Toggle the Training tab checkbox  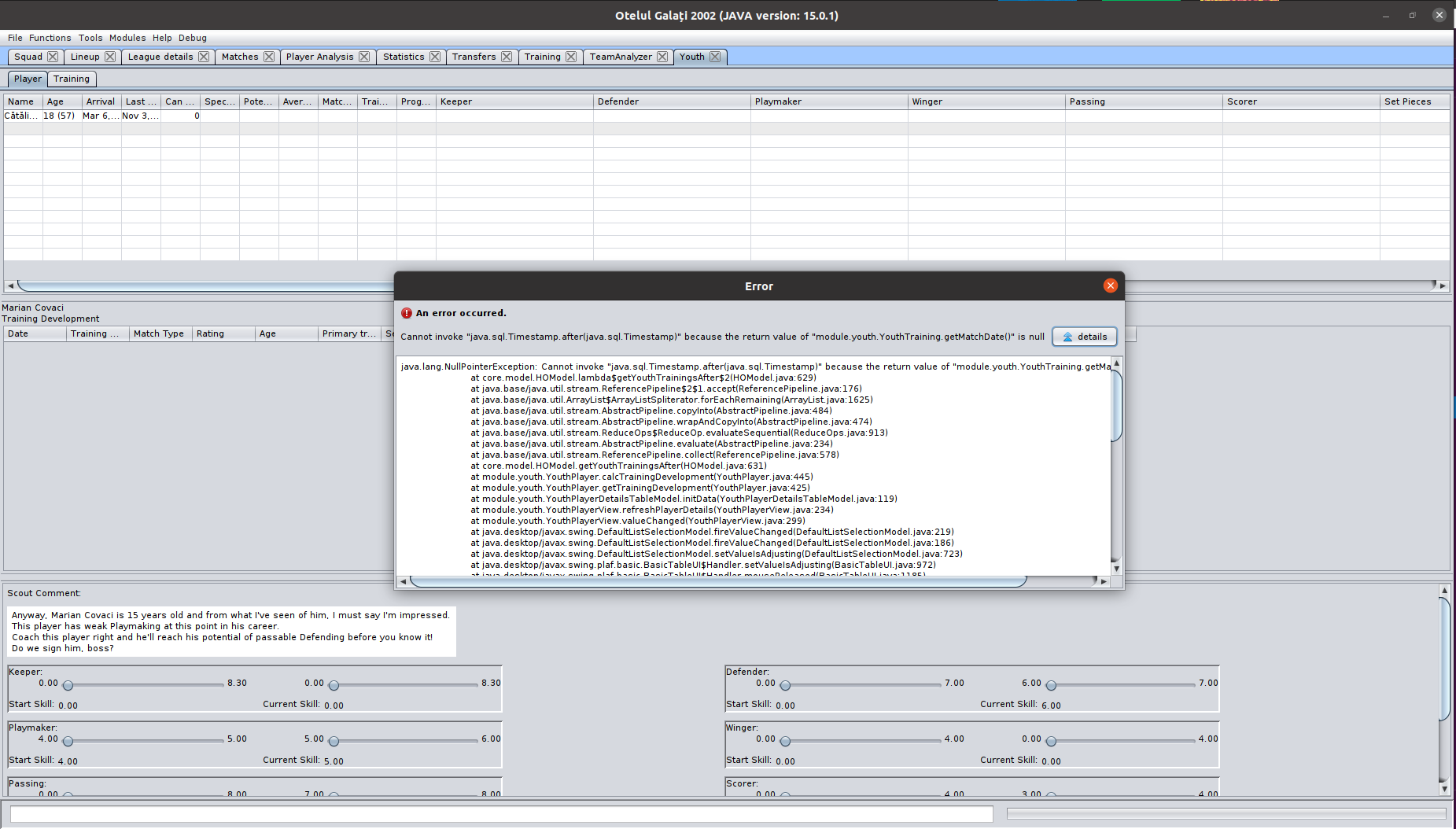pos(569,56)
